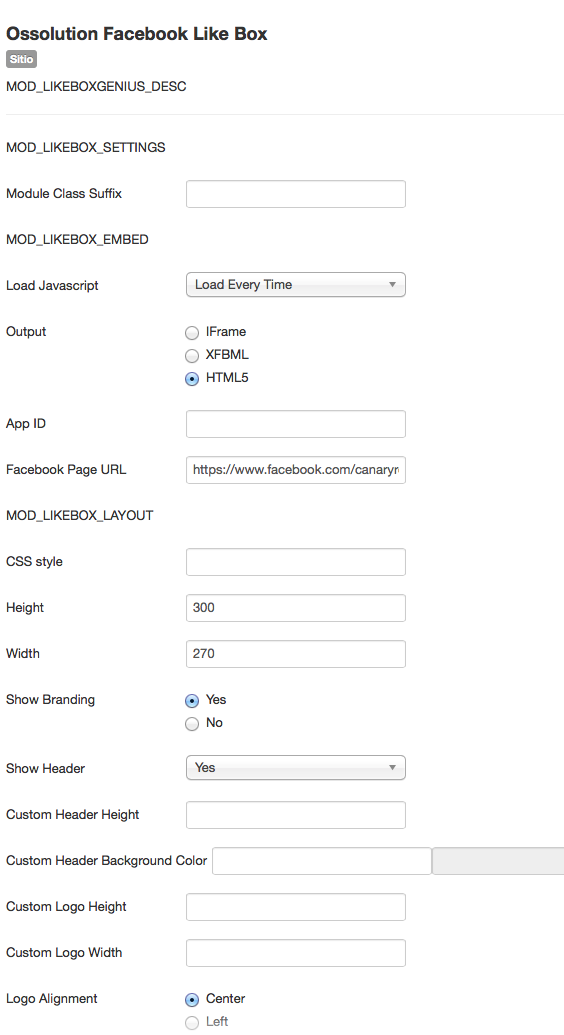Click the Custom Logo Width field
Viewport: 564px width, 1035px height.
296,953
